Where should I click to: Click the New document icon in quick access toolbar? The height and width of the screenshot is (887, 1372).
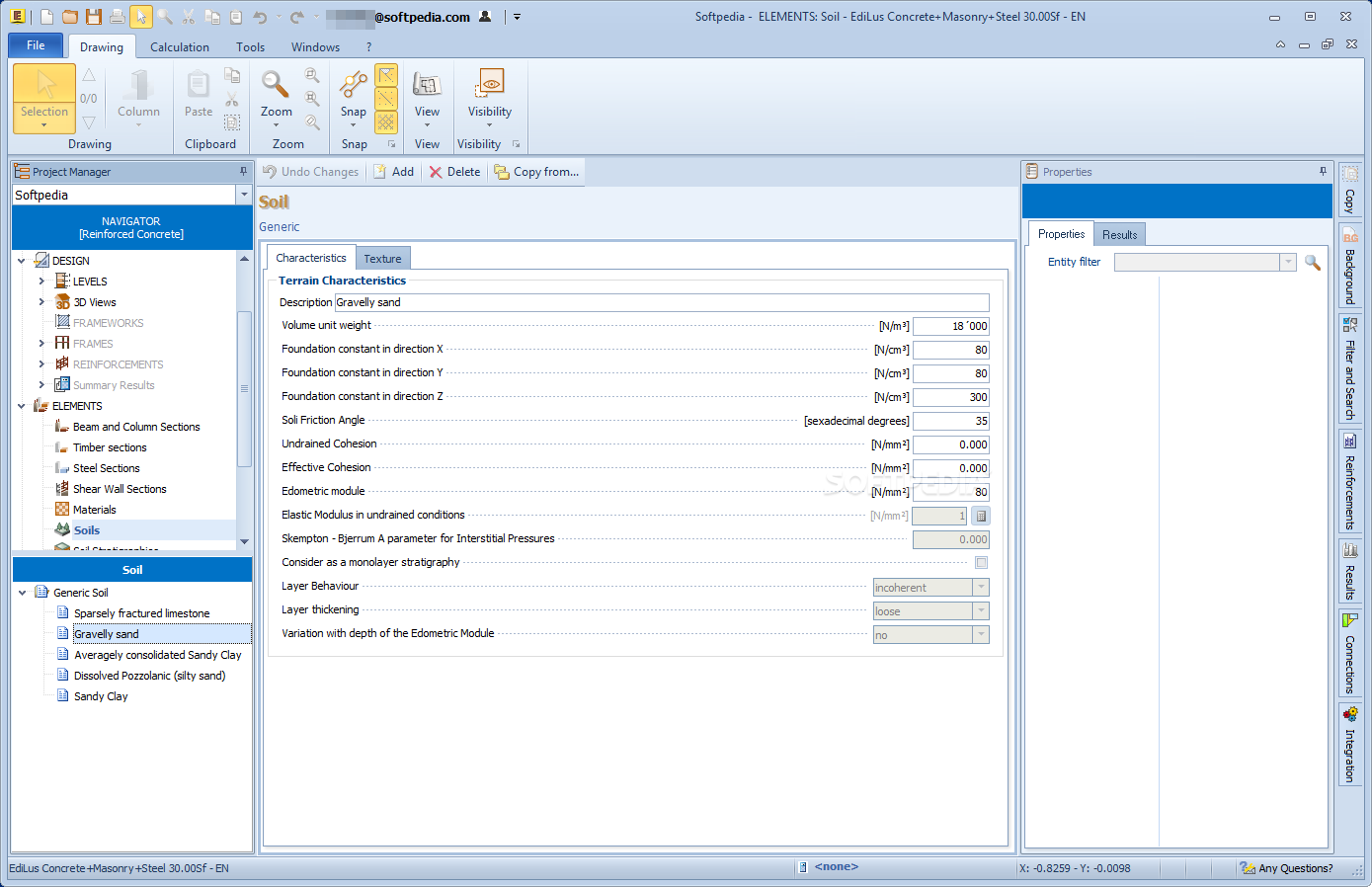click(46, 17)
